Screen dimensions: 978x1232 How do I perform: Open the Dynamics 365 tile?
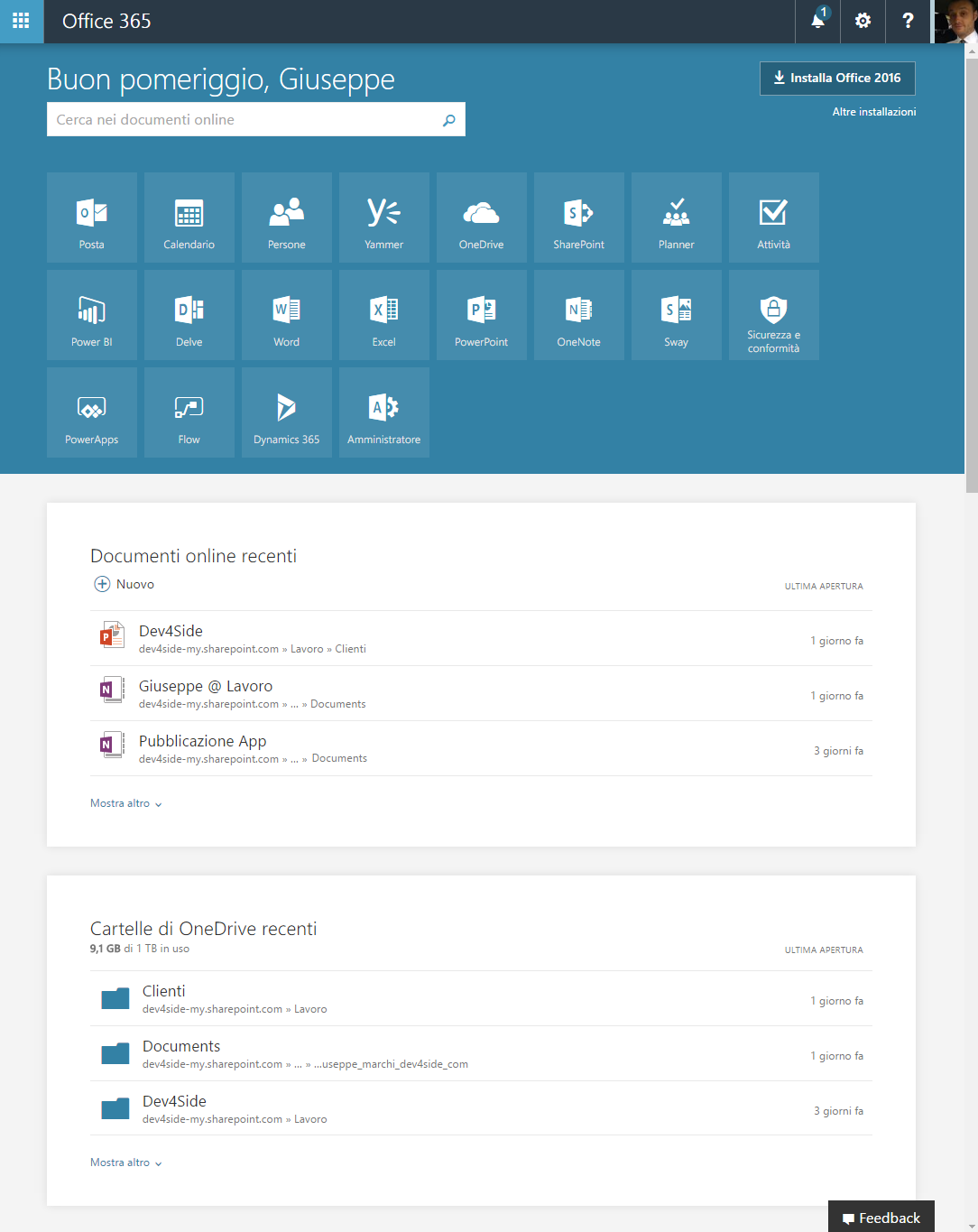pos(287,412)
